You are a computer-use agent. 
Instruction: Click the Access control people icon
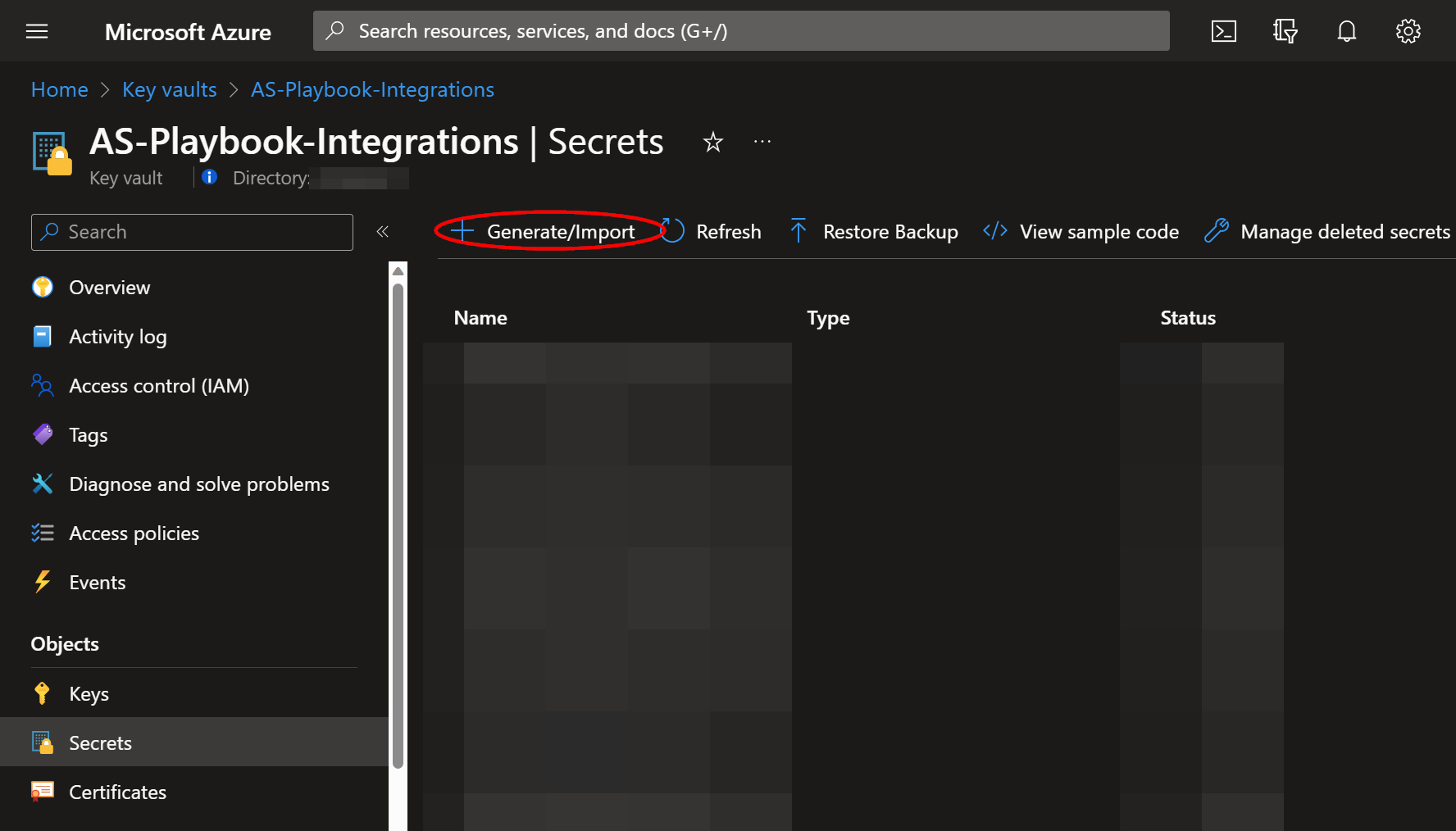point(43,385)
